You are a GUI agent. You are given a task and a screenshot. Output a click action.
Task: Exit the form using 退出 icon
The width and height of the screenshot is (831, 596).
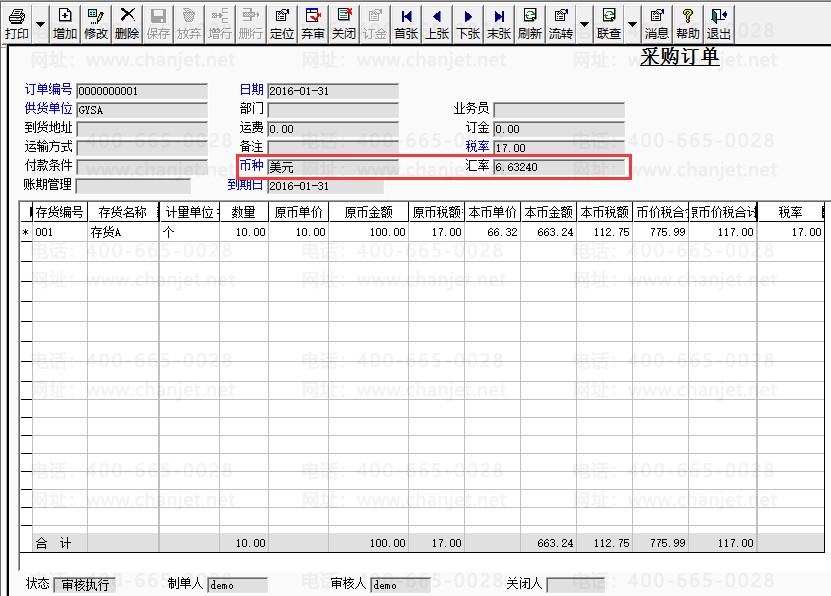coord(719,22)
